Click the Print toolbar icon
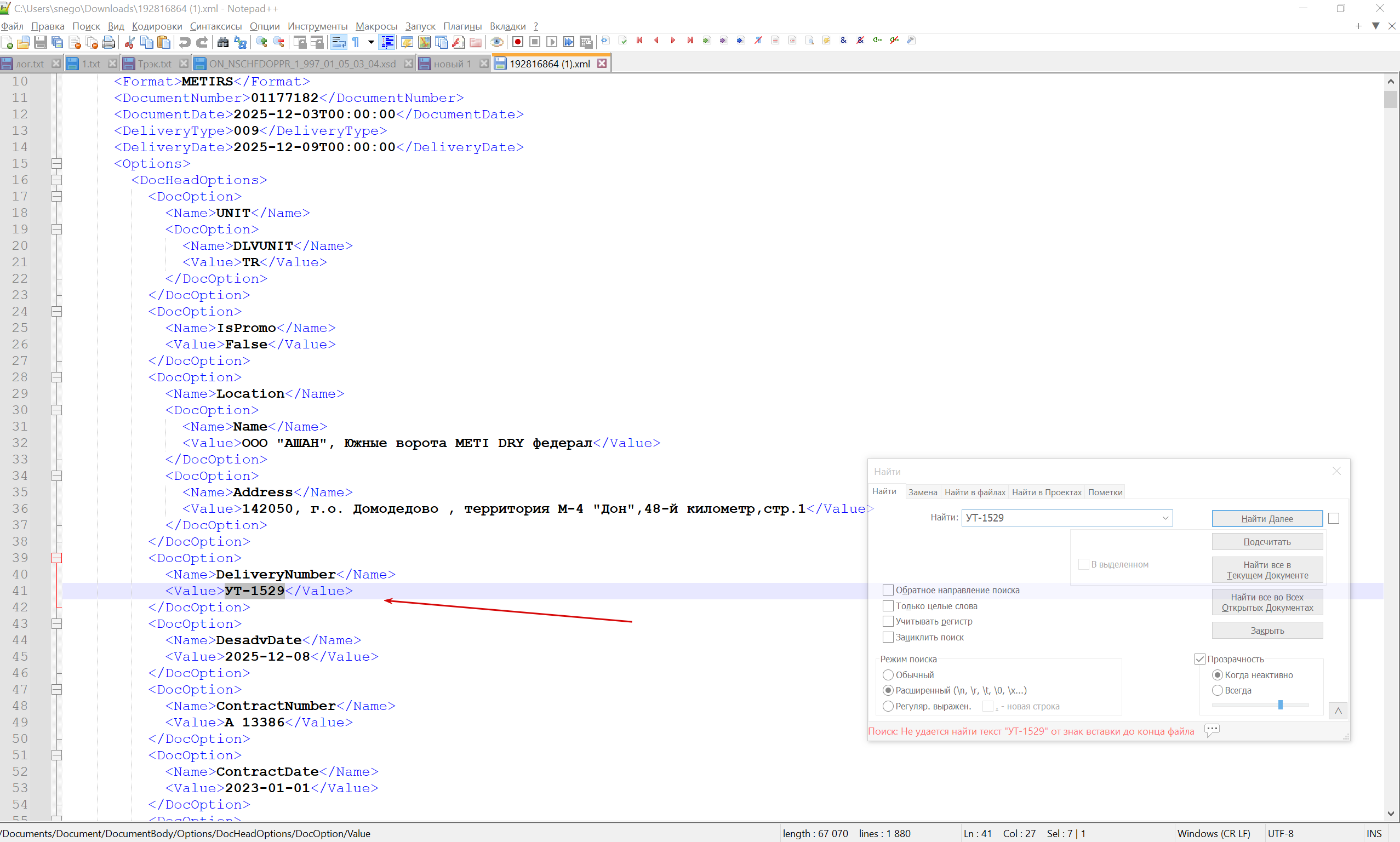Viewport: 1400px width, 842px height. (x=108, y=43)
